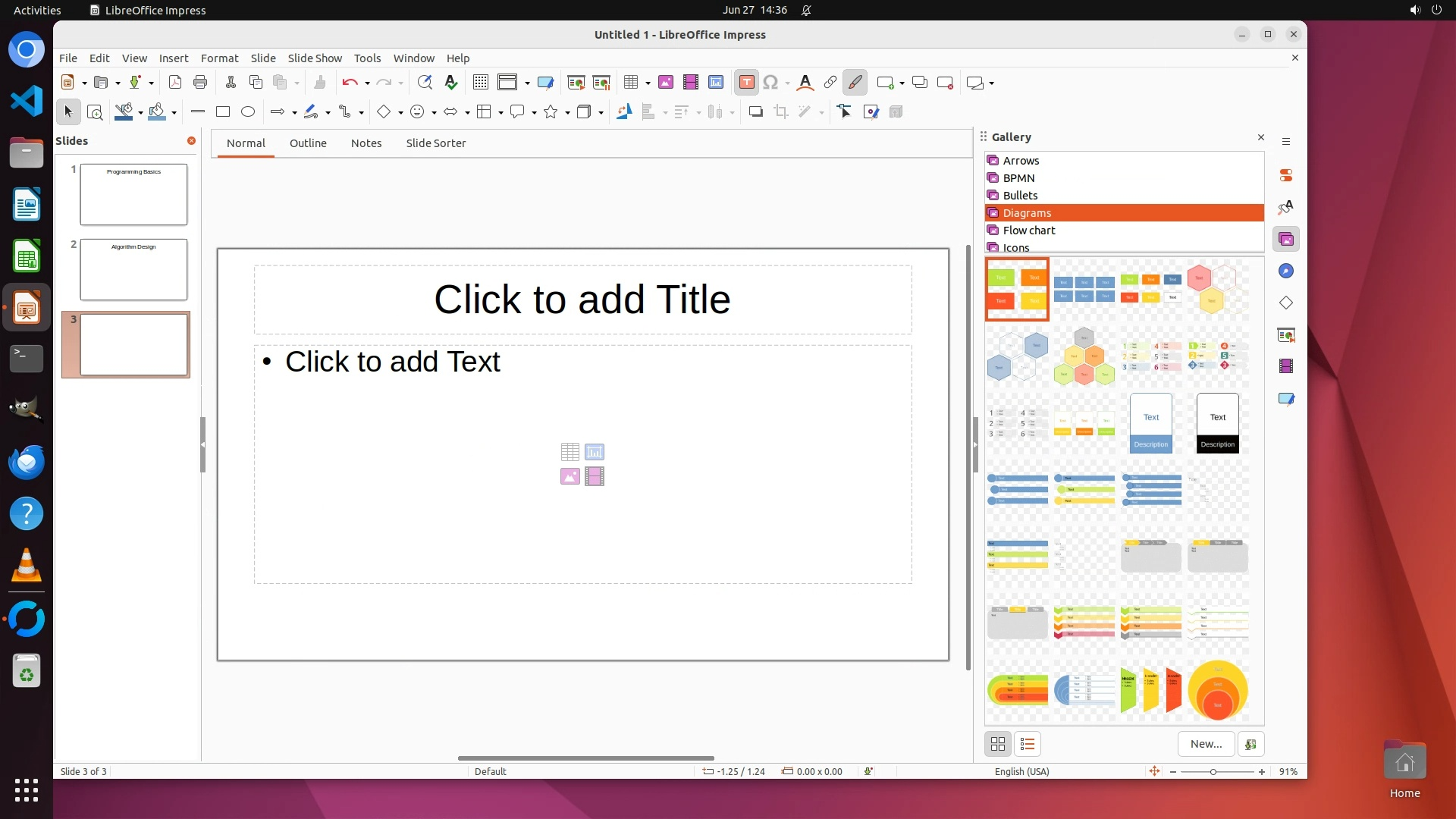Open the Navigator sidebar deck
Image resolution: width=1456 pixels, height=819 pixels.
[1286, 271]
